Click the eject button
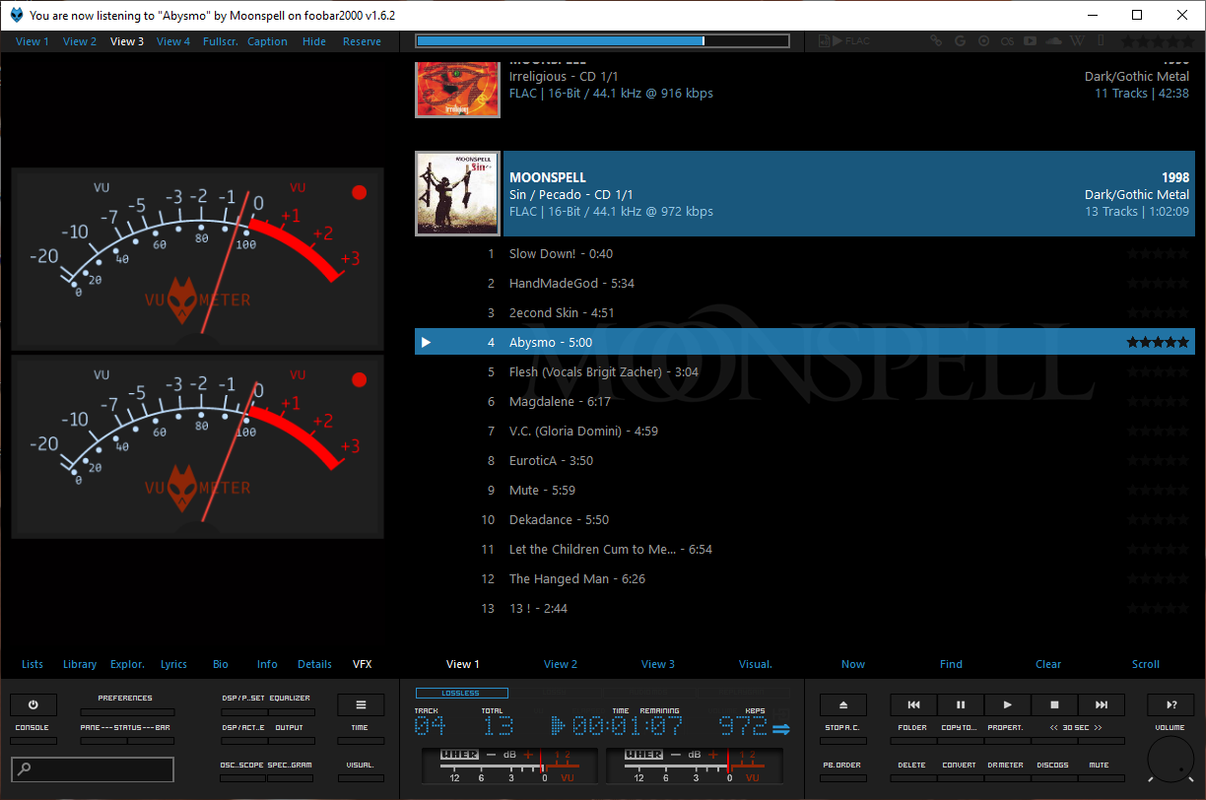Viewport: 1206px width, 800px height. point(843,705)
